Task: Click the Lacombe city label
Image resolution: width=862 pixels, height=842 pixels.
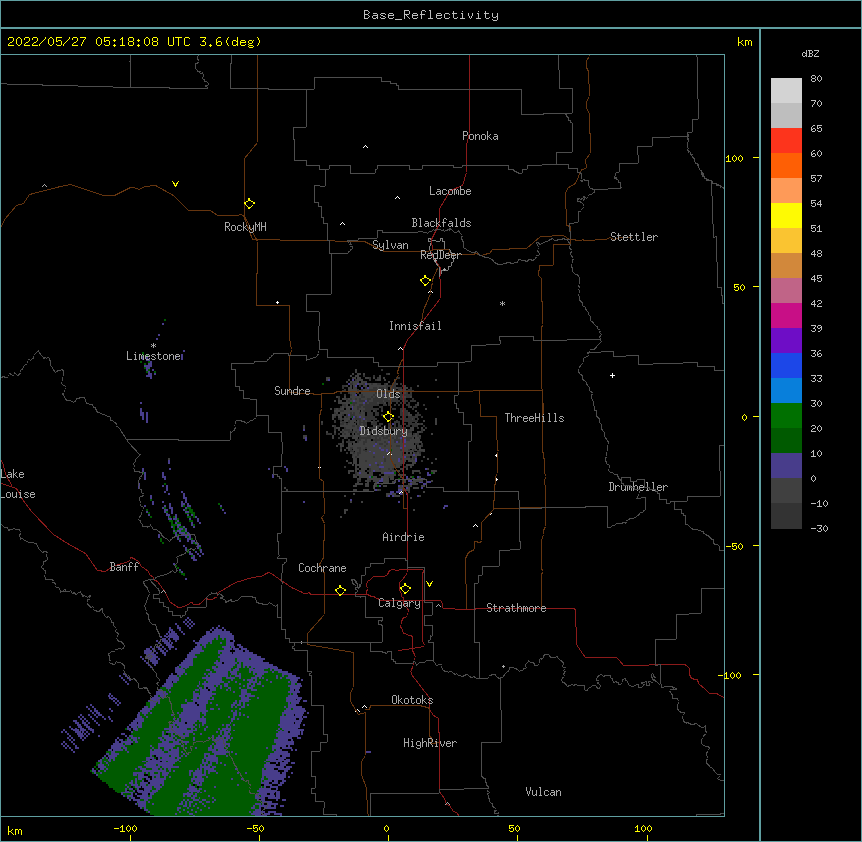Action: tap(450, 191)
